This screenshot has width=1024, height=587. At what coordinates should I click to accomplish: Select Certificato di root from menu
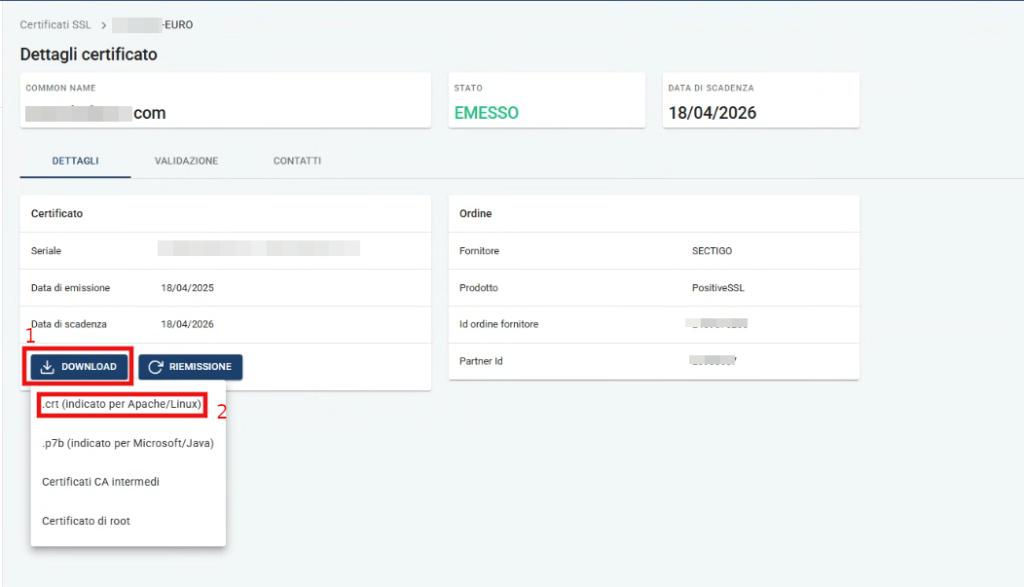[x=86, y=521]
